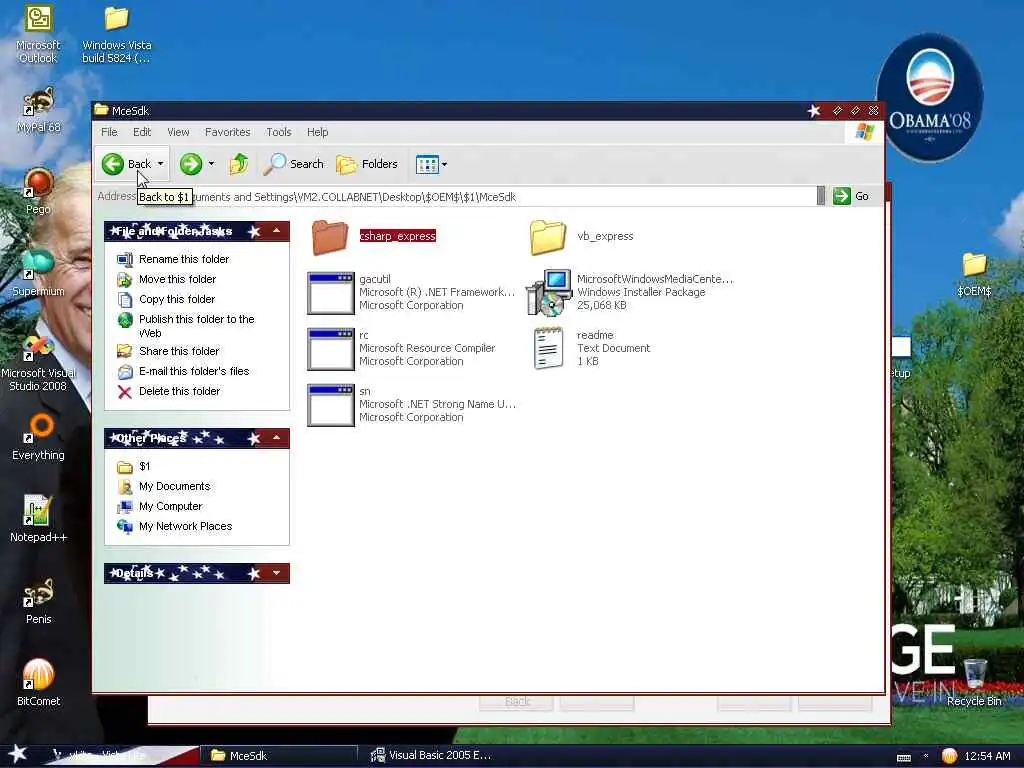Select the Recycle Bin desktop icon
Image resolution: width=1024 pixels, height=768 pixels.
(974, 682)
